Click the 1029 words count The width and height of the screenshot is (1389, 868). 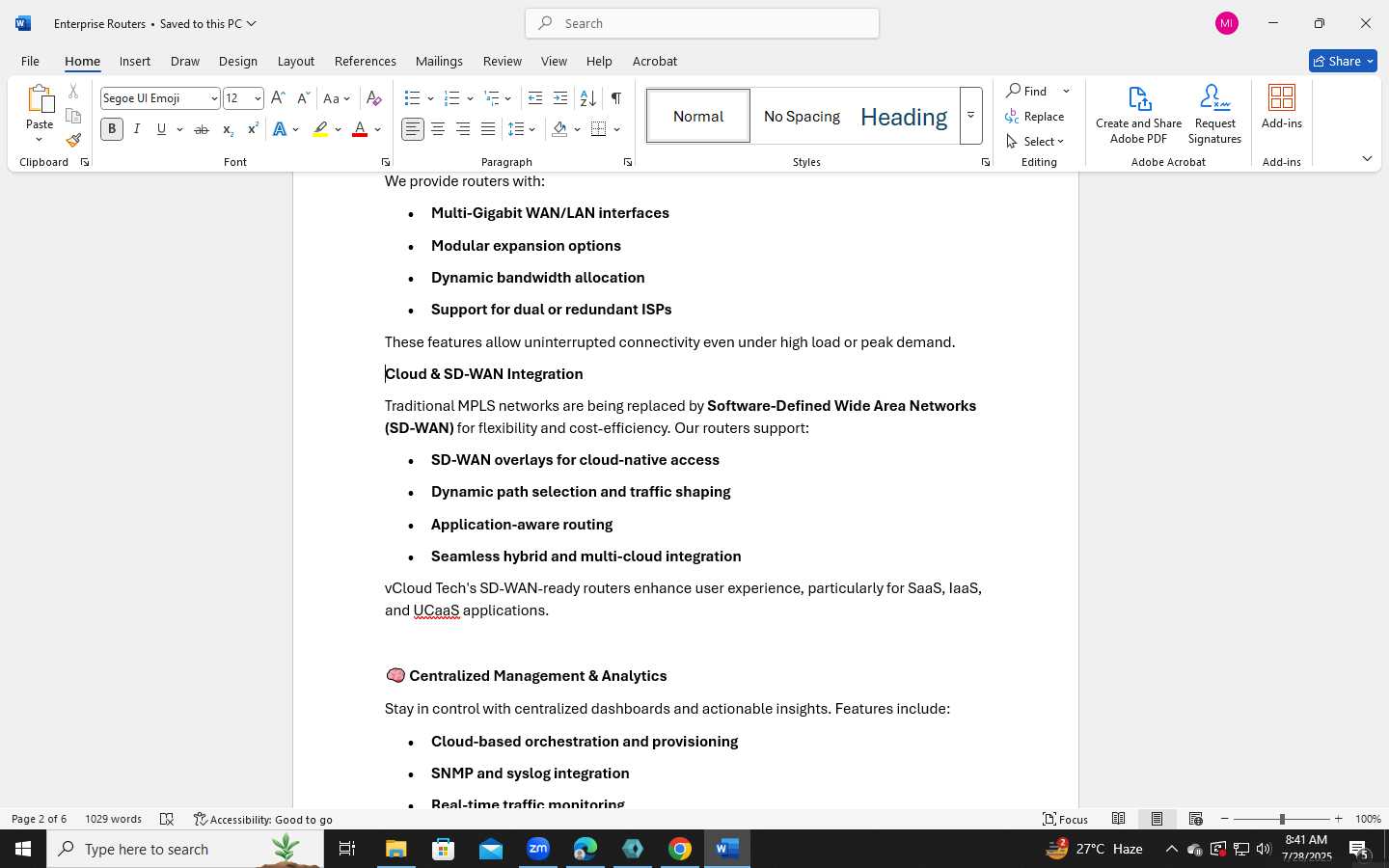click(x=113, y=819)
